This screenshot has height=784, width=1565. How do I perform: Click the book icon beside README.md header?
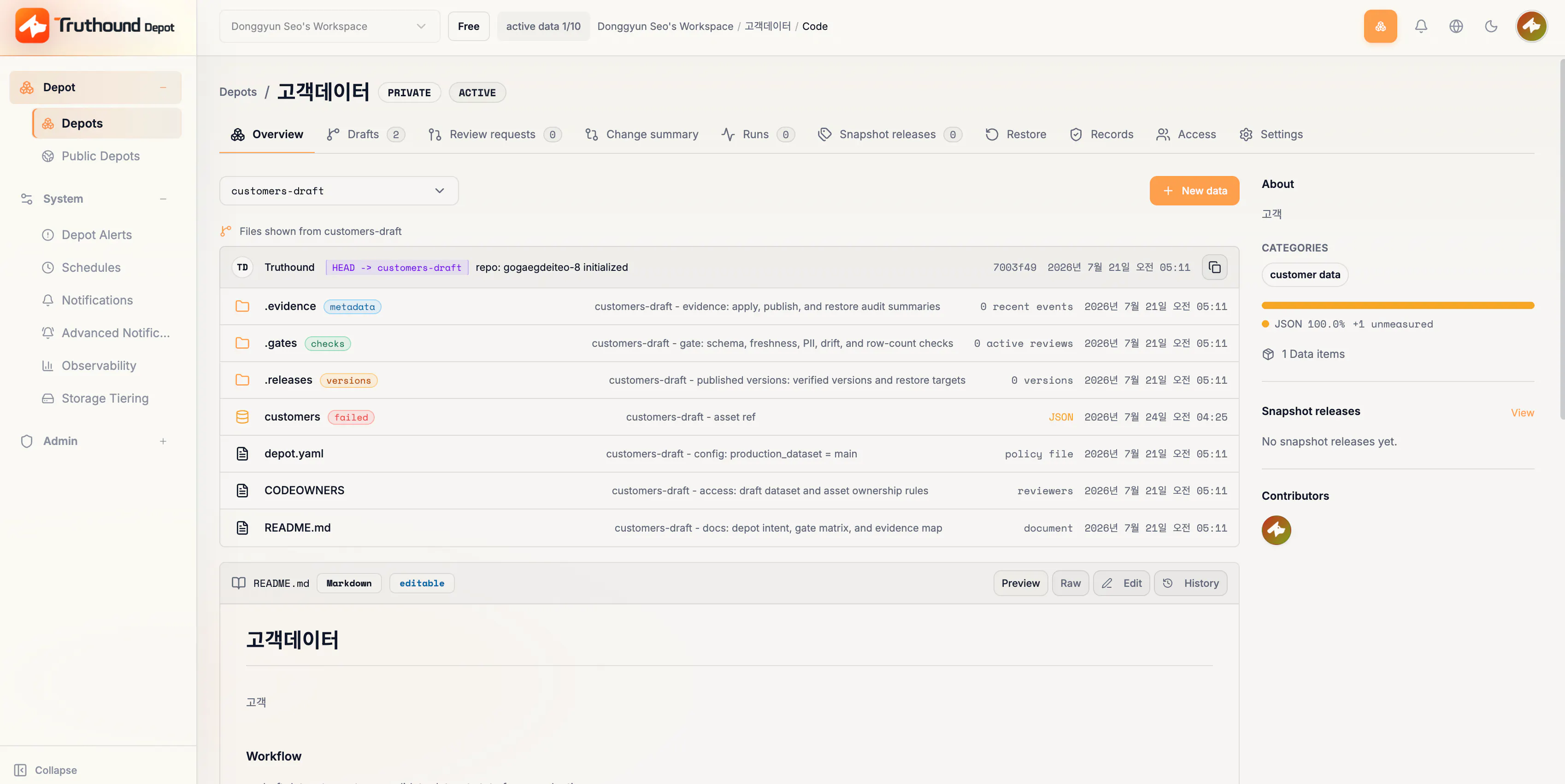238,583
